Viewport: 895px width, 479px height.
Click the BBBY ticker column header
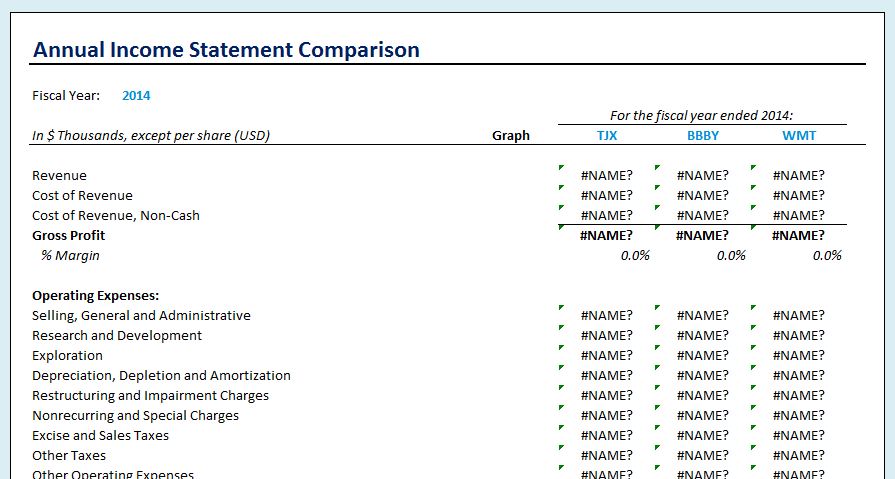tap(703, 135)
